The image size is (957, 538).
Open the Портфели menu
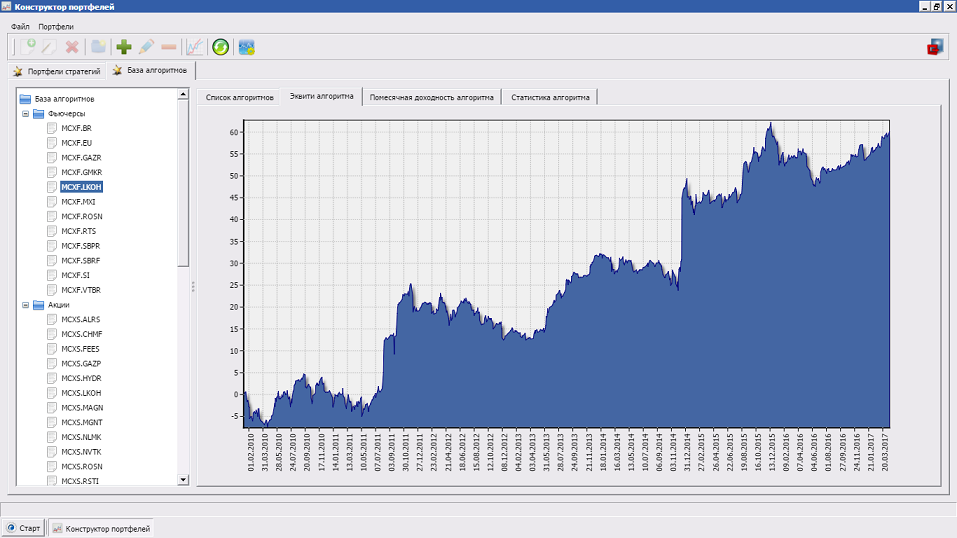(x=57, y=26)
